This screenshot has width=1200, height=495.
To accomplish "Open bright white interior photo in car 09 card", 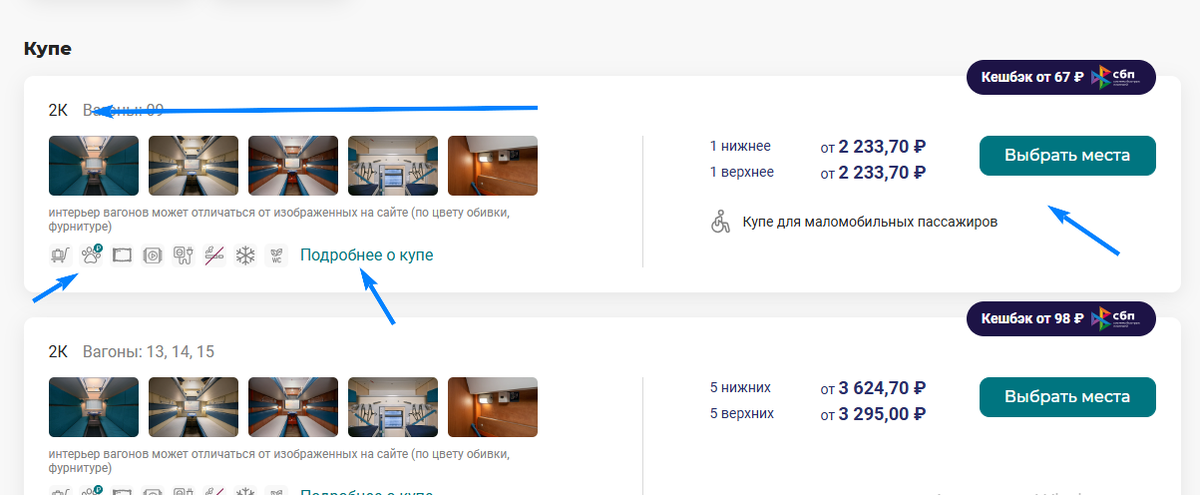I will click(393, 166).
